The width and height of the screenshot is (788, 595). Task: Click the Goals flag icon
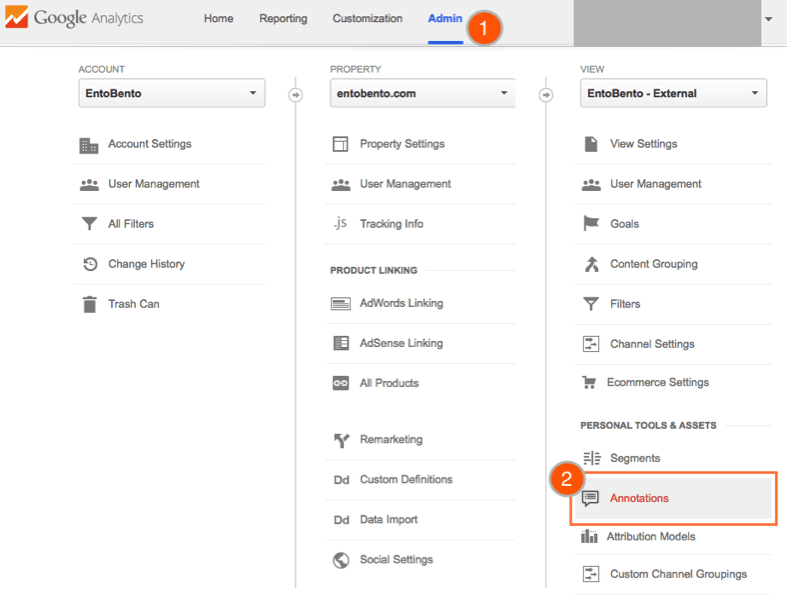click(591, 223)
